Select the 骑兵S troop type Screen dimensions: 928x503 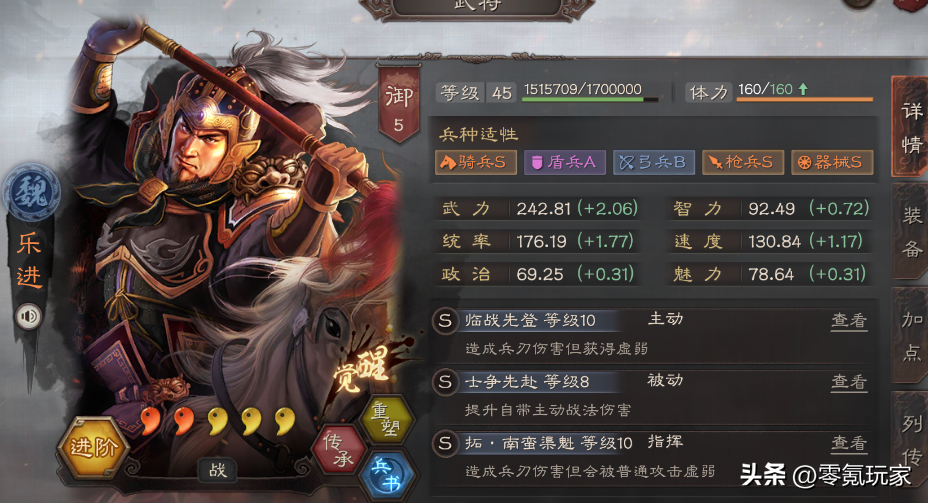(476, 162)
